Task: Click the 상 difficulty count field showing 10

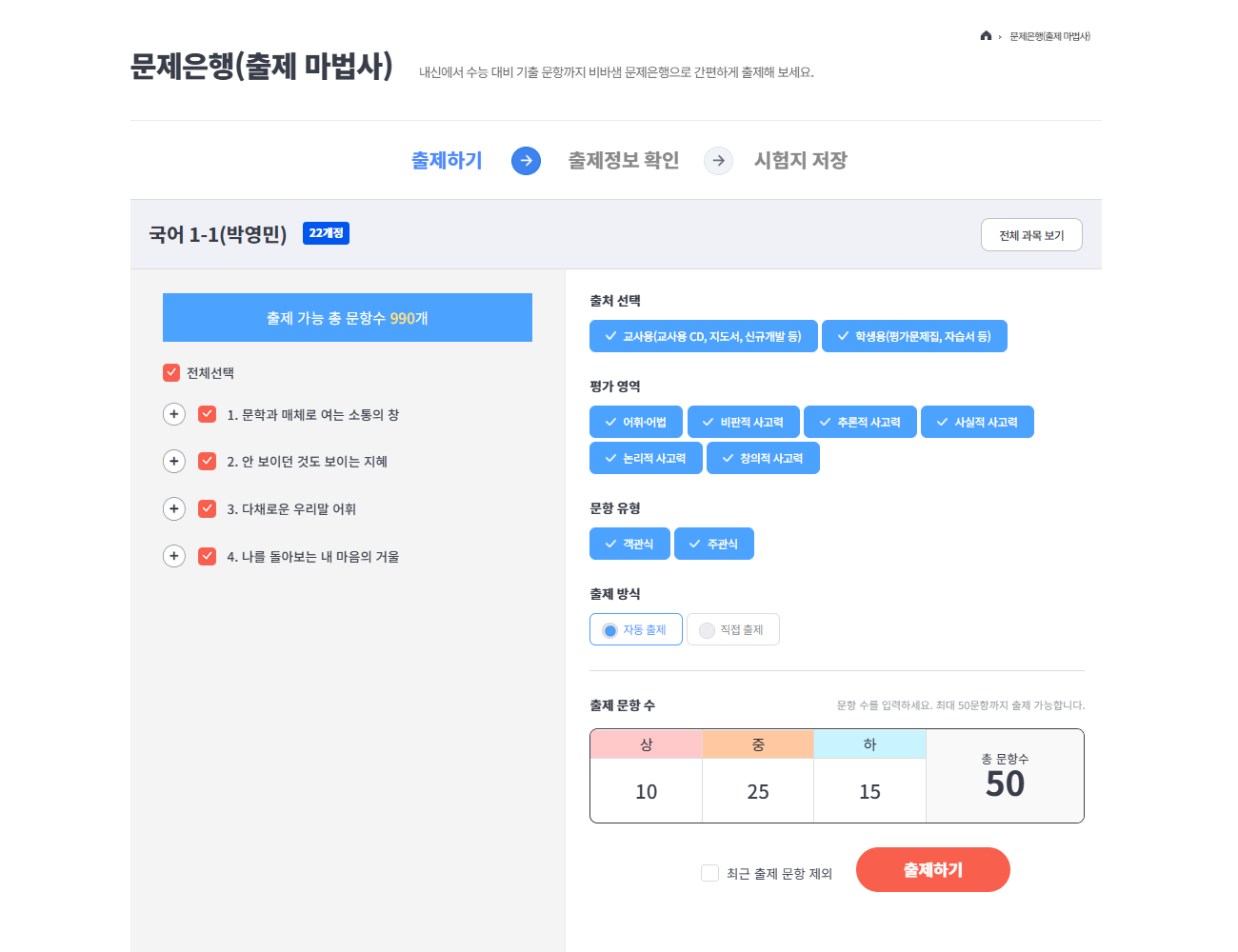Action: 647,791
